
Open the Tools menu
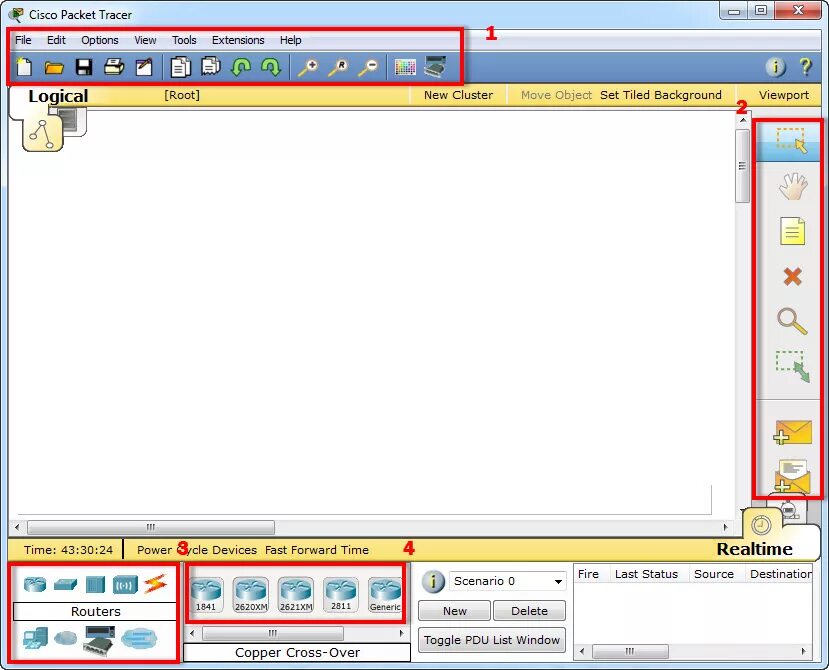tap(184, 40)
